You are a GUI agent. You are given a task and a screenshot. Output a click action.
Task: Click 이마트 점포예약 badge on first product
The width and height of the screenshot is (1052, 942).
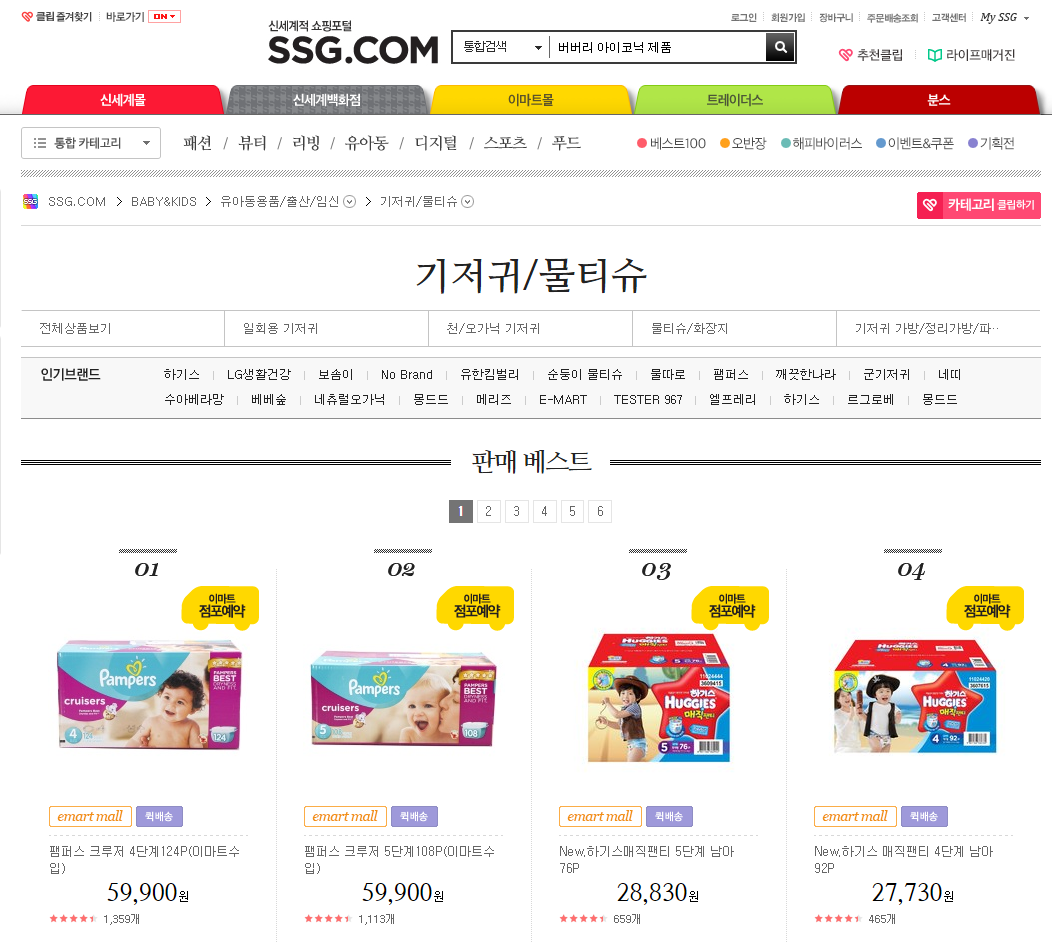click(220, 608)
